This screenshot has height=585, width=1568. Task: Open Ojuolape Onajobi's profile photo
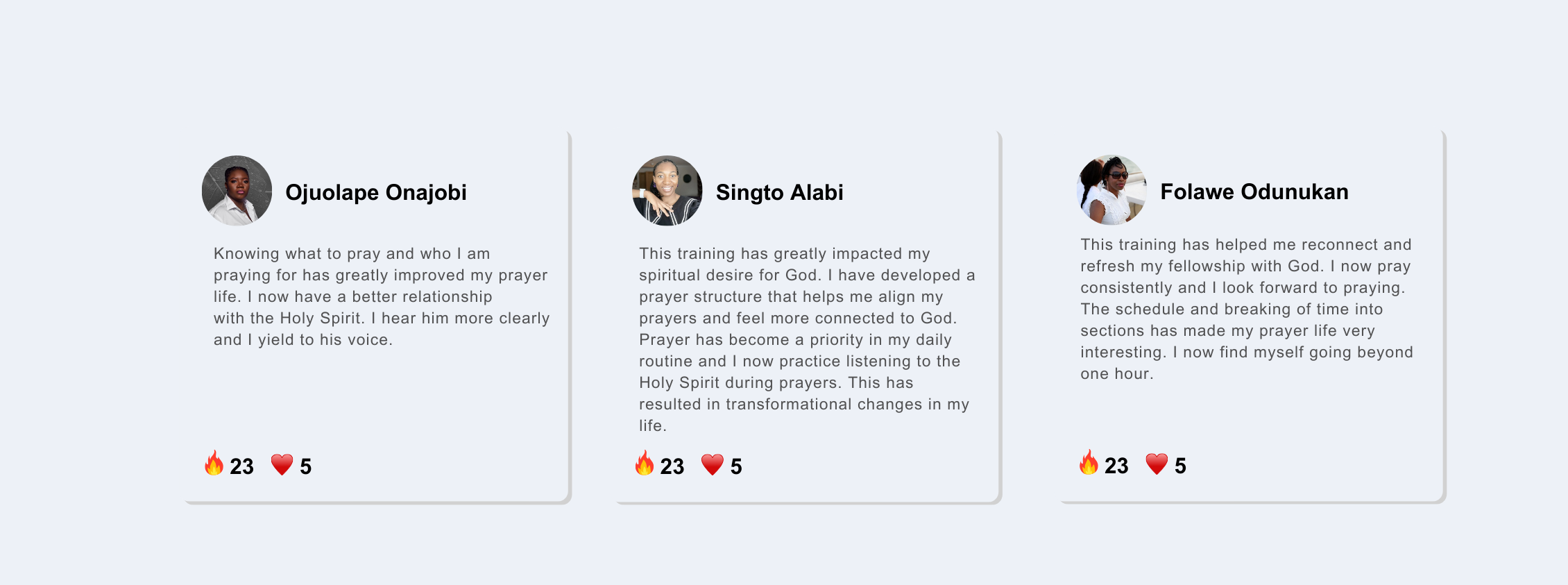(x=237, y=191)
